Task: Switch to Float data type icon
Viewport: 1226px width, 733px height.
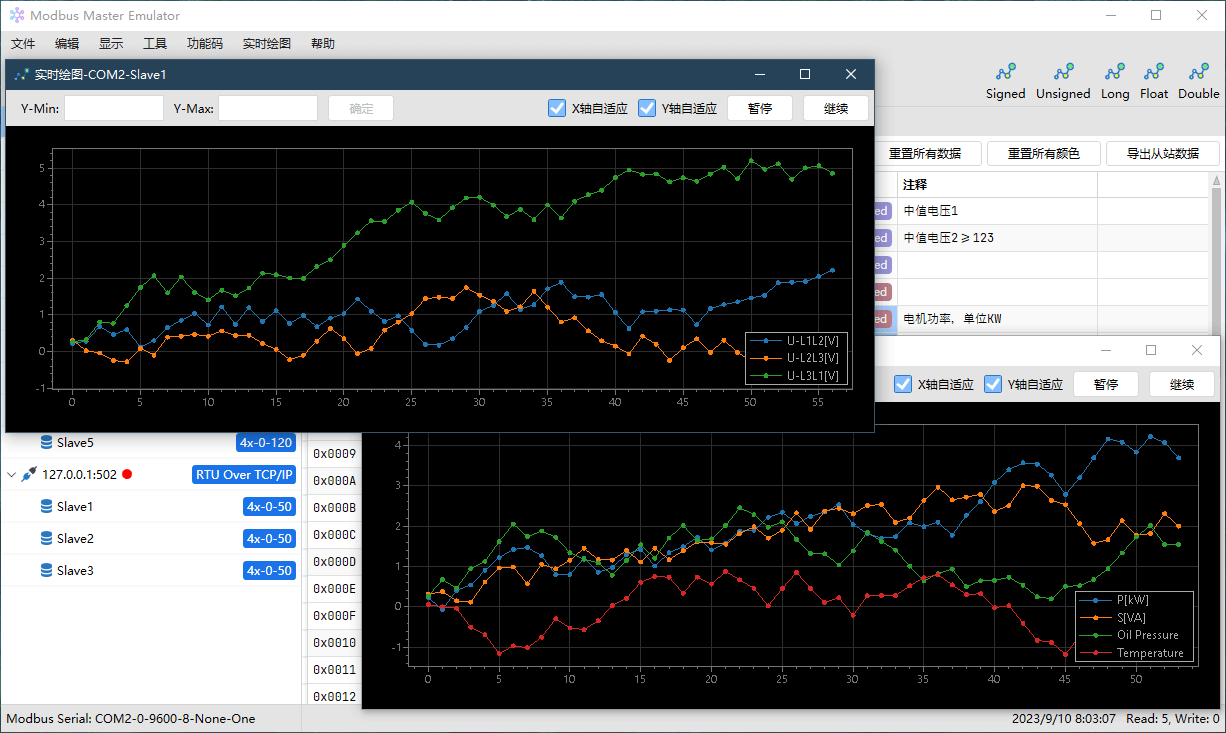Action: [x=1154, y=72]
